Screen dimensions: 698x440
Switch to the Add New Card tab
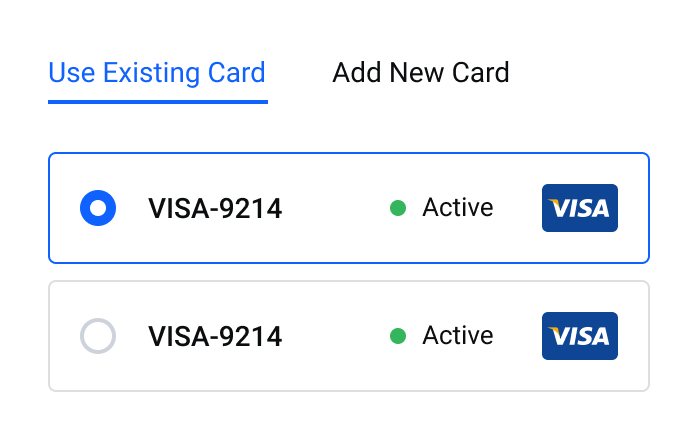pos(421,73)
